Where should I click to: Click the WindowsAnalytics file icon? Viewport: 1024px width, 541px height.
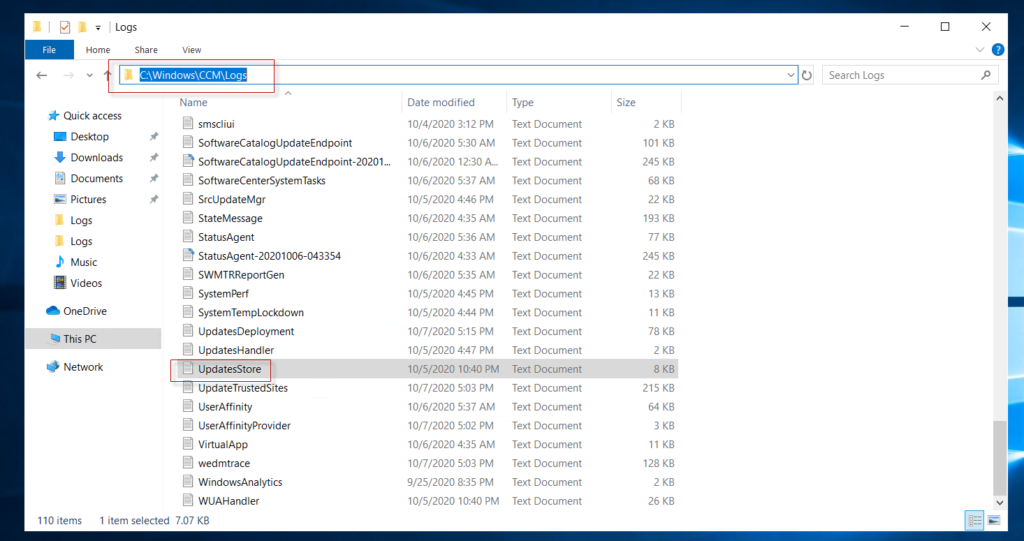(x=188, y=482)
